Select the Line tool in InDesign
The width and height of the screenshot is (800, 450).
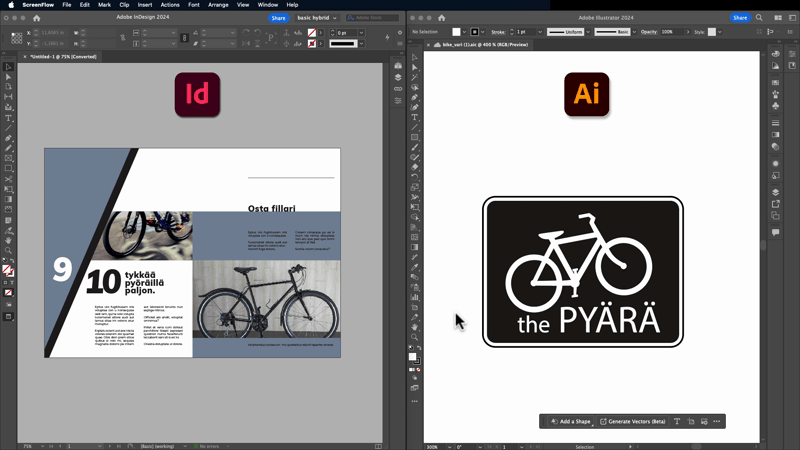8,128
